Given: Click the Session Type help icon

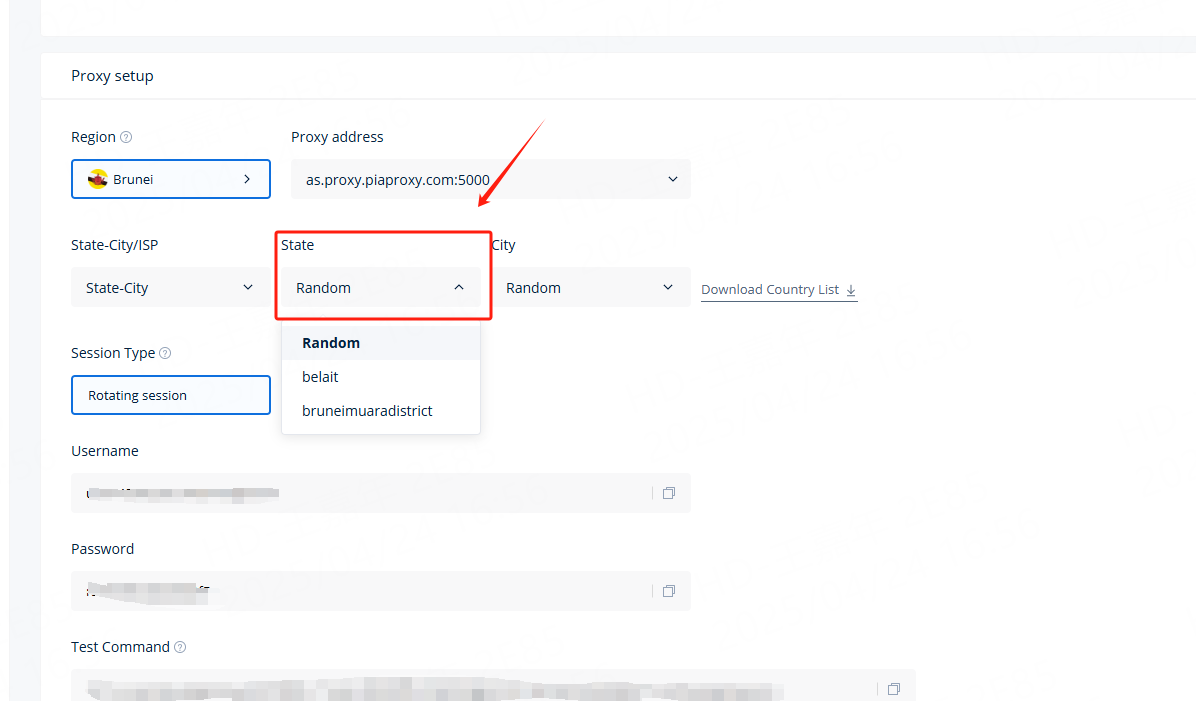Looking at the screenshot, I should click(x=165, y=353).
